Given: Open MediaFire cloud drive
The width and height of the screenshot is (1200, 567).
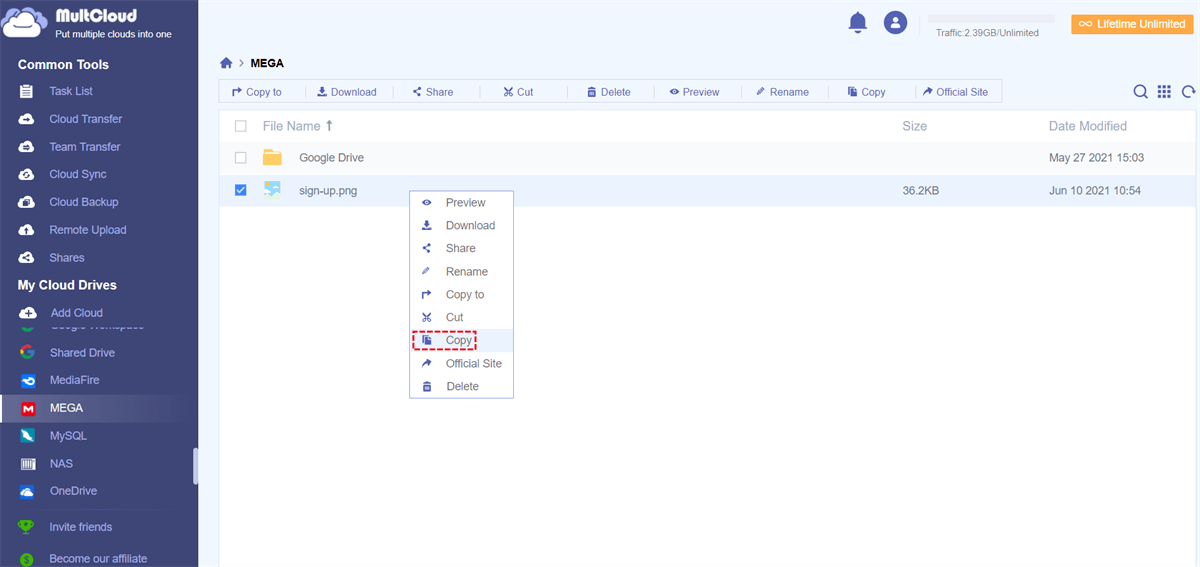Looking at the screenshot, I should coord(74,380).
